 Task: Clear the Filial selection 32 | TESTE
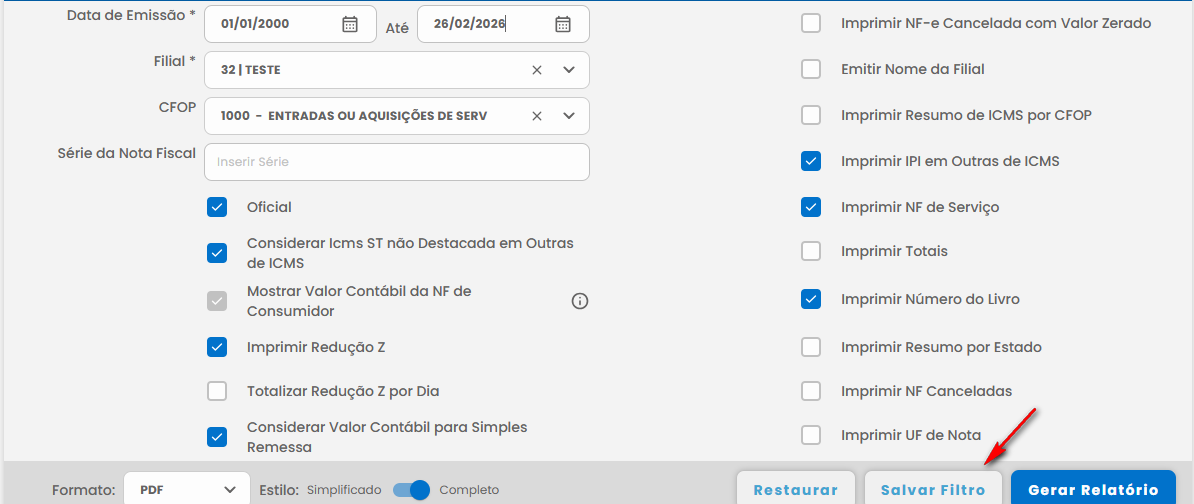[x=537, y=70]
